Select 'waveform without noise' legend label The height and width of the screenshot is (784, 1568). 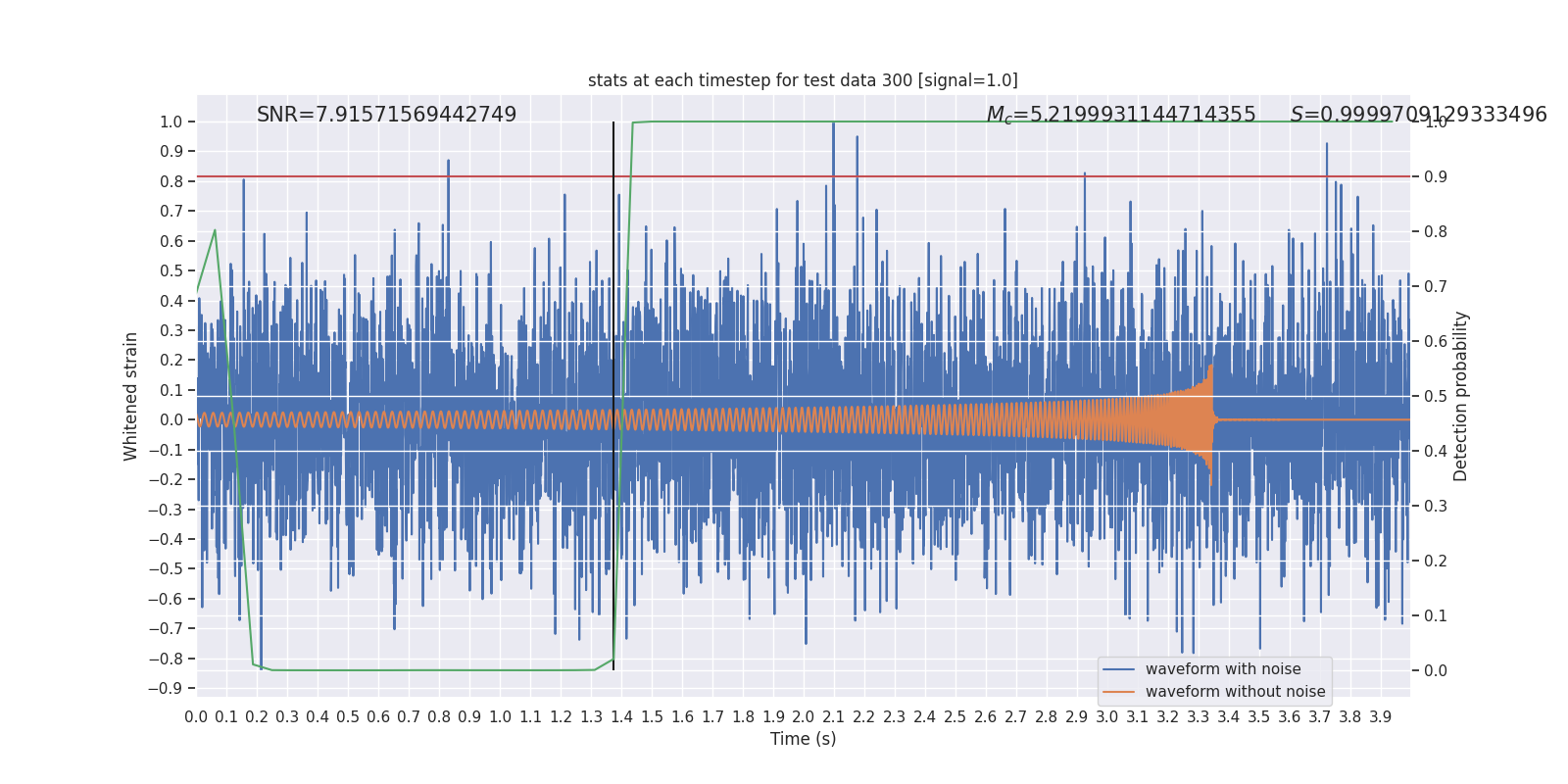(x=1235, y=692)
